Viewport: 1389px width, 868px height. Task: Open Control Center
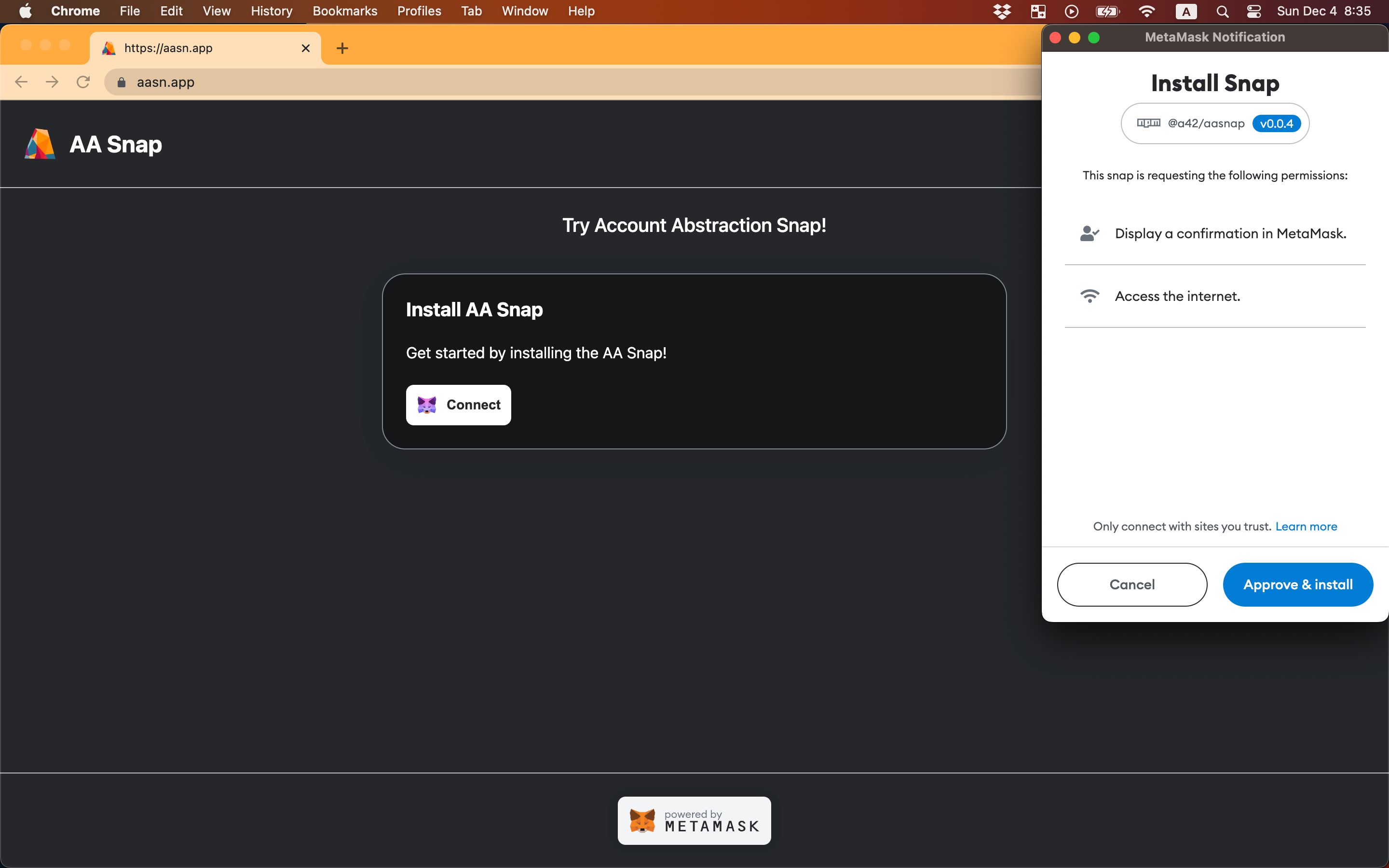[x=1253, y=11]
